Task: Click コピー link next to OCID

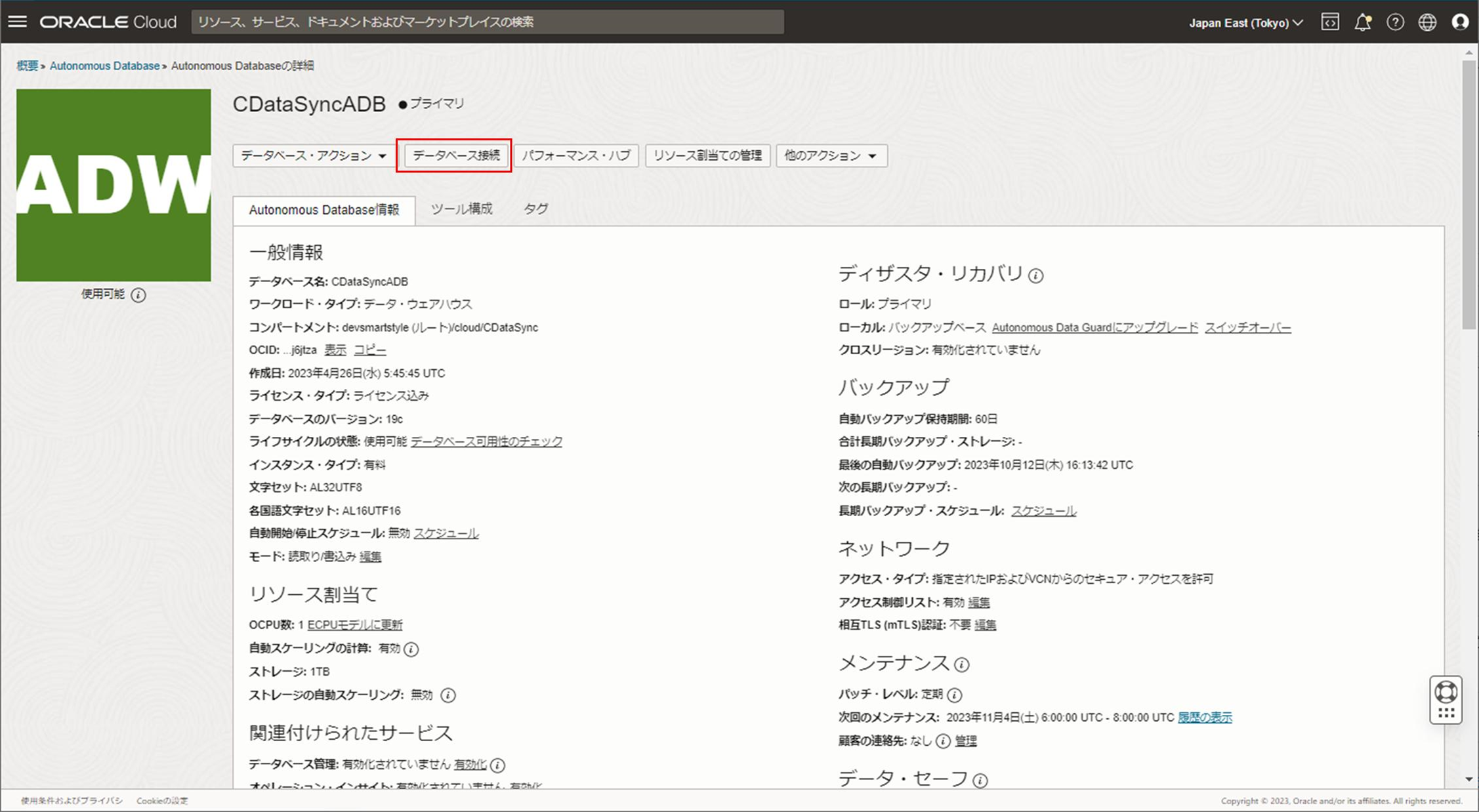Action: tap(370, 350)
